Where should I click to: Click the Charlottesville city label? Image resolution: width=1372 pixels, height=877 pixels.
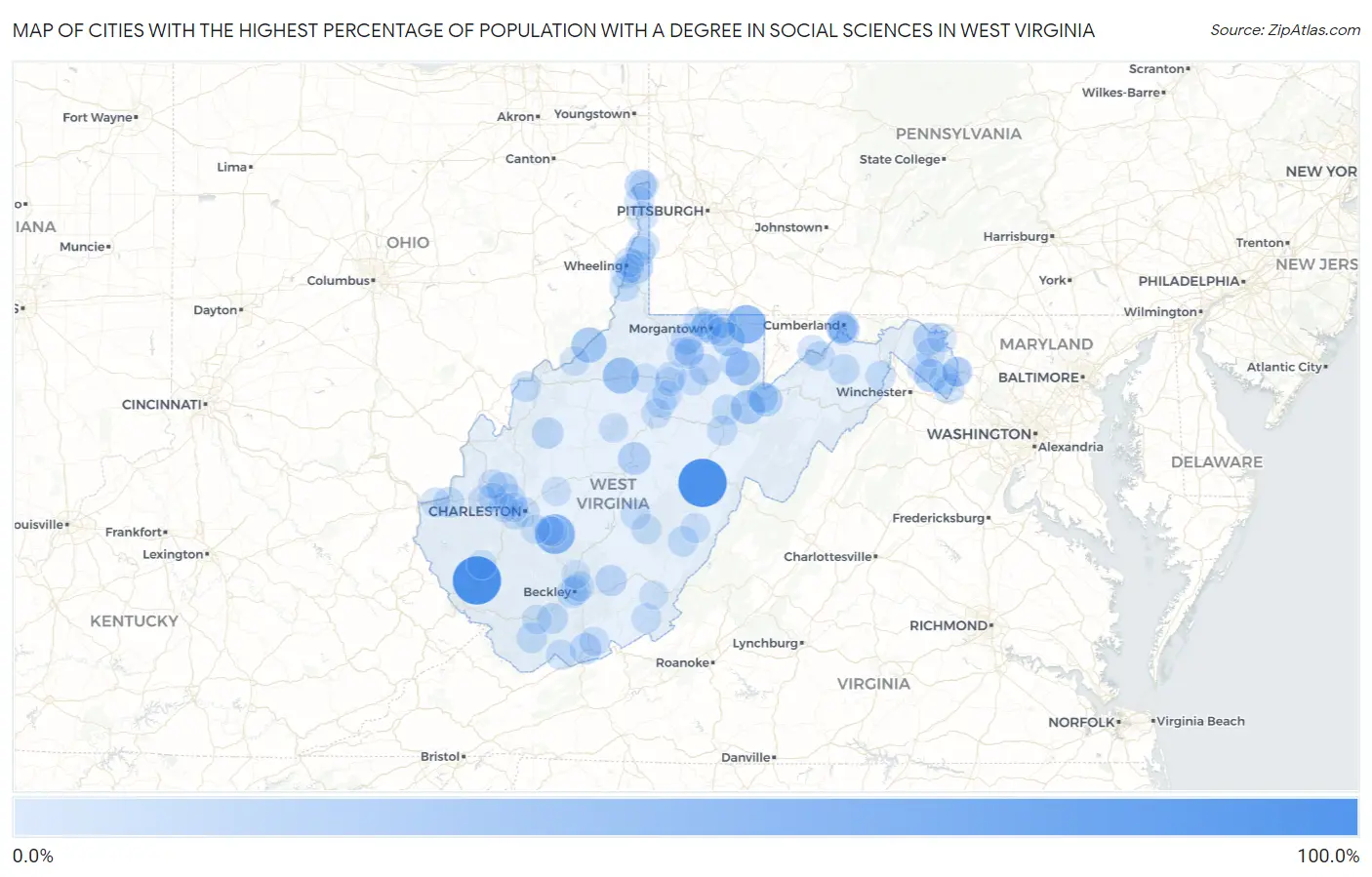[x=827, y=557]
